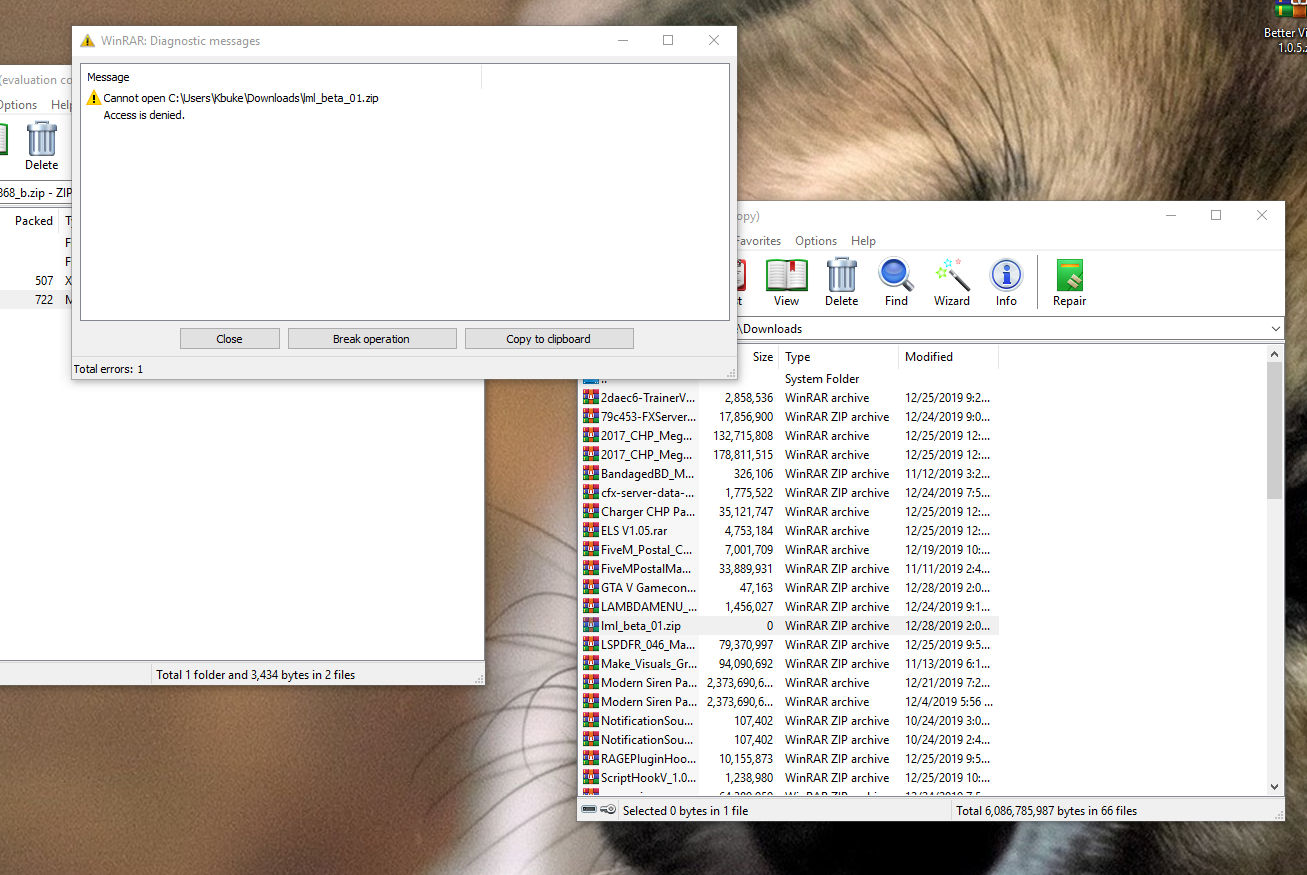Click 'Total errors: 1' in the dialog status

pos(108,369)
